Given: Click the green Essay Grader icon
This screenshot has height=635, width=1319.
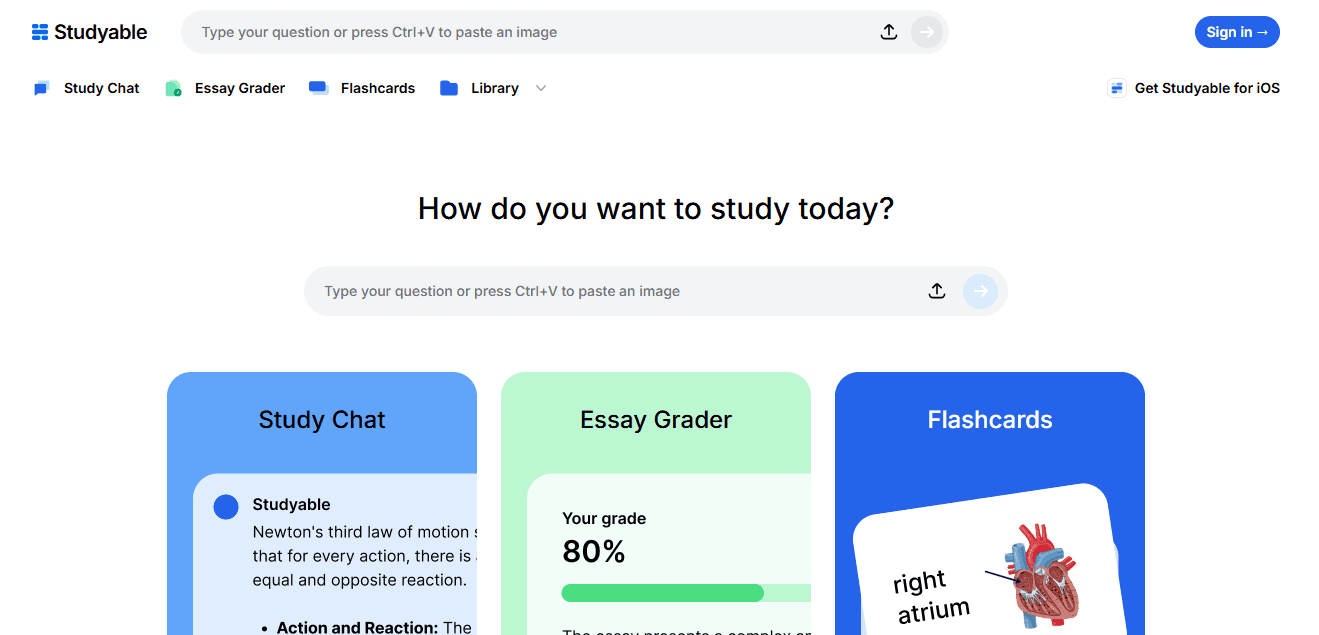Looking at the screenshot, I should (x=172, y=88).
